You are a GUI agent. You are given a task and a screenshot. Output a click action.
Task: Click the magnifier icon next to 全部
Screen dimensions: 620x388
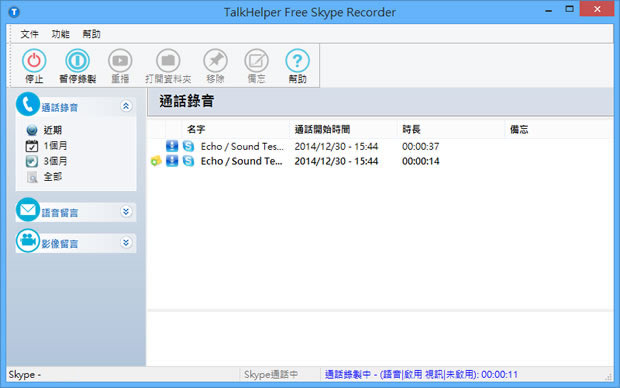tap(32, 177)
